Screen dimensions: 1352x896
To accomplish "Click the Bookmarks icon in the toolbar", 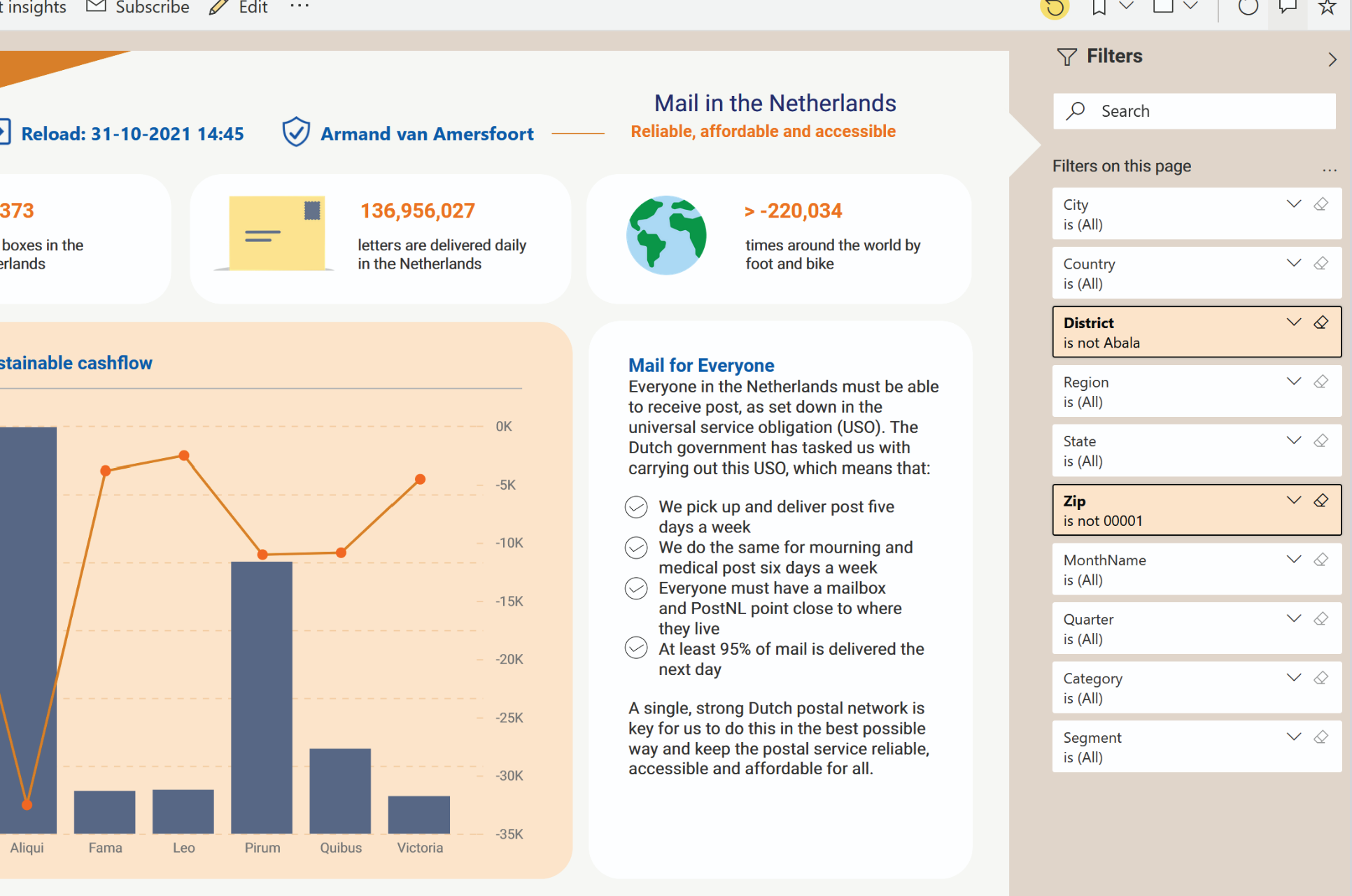I will (1099, 7).
